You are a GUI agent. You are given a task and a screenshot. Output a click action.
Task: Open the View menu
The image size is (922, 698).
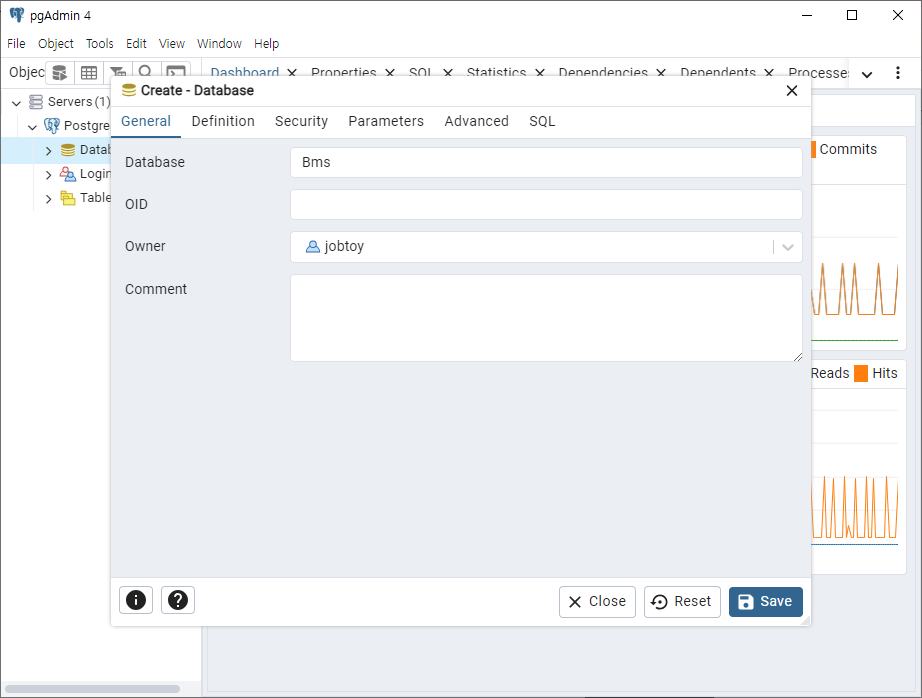(x=172, y=44)
